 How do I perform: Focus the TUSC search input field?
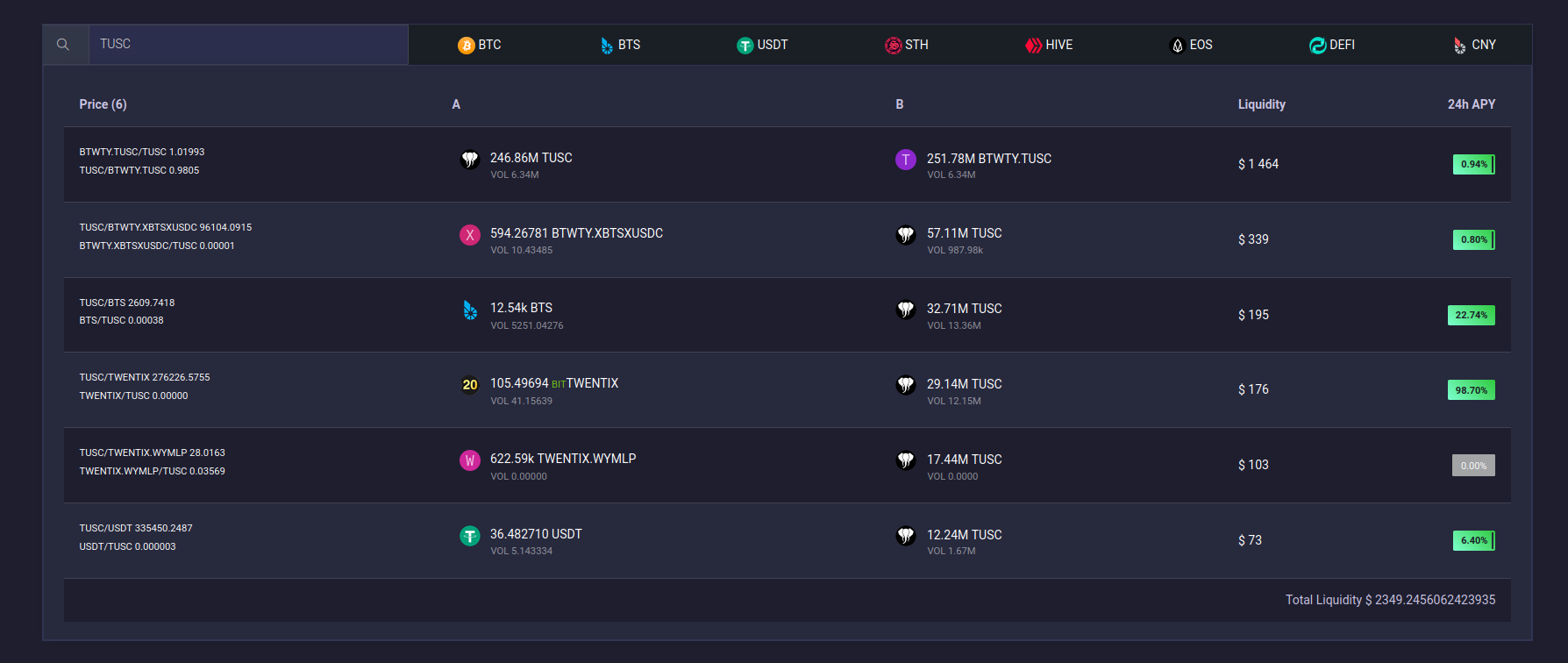pos(248,45)
